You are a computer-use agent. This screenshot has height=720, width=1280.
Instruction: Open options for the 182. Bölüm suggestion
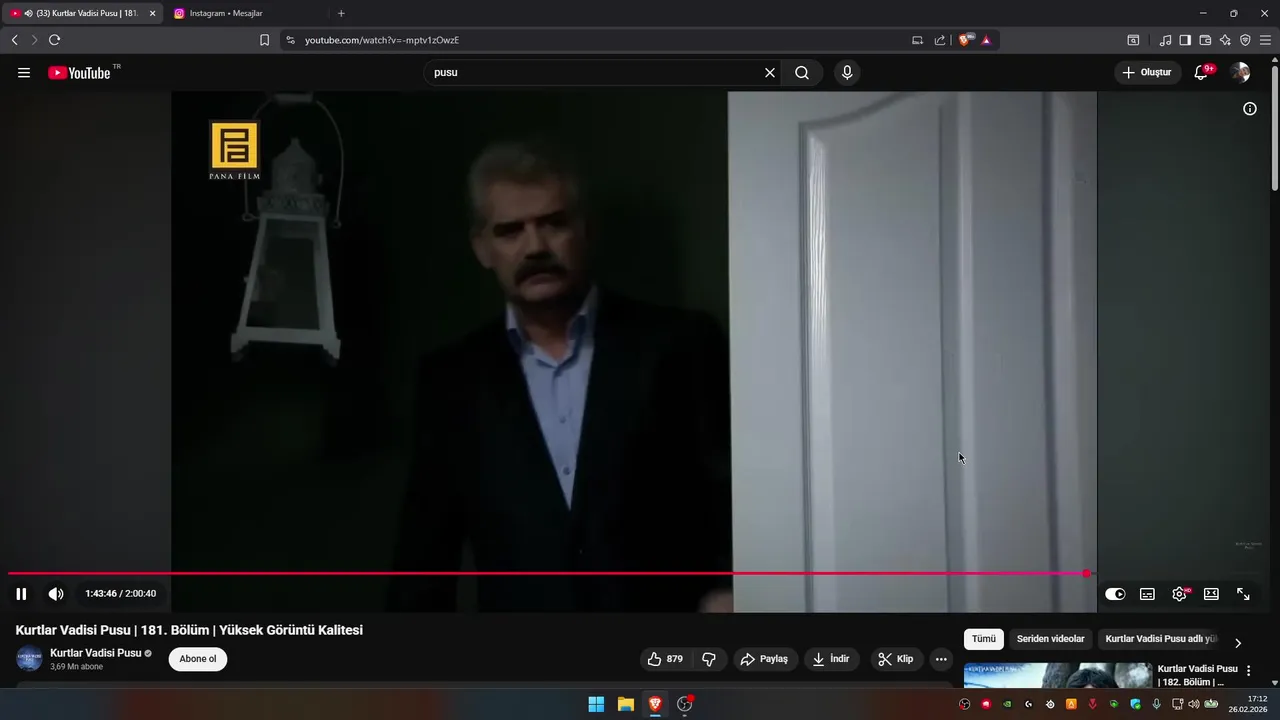(x=1248, y=671)
